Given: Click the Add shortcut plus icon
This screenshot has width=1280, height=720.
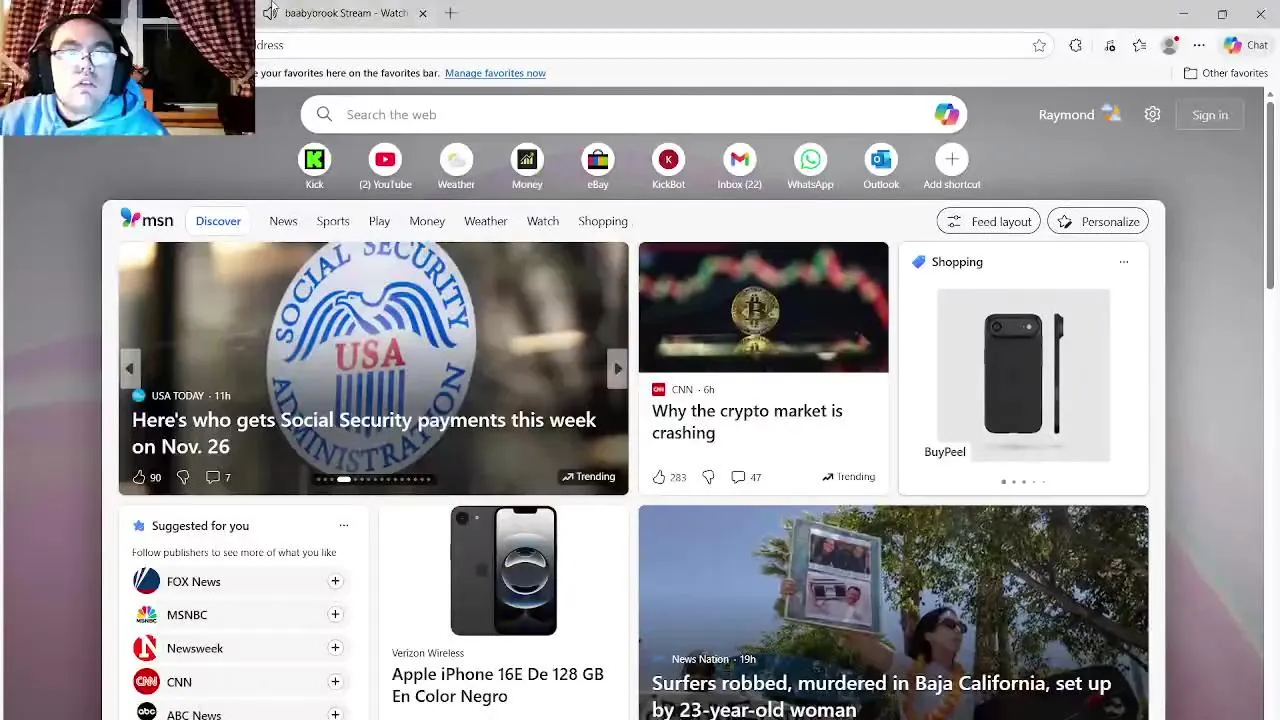Looking at the screenshot, I should pyautogui.click(x=952, y=159).
